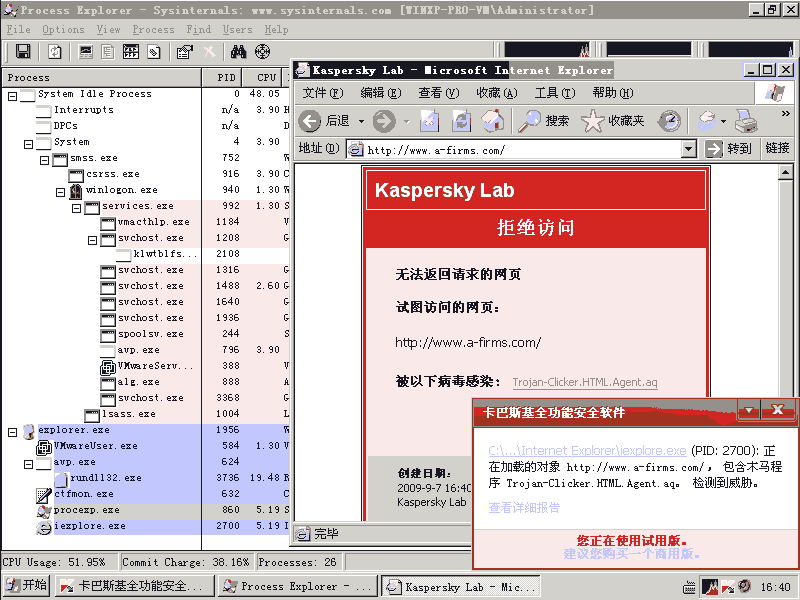The image size is (800, 600).
Task: Collapse the svchost.exe PID 1208 node
Action: pyautogui.click(x=92, y=240)
